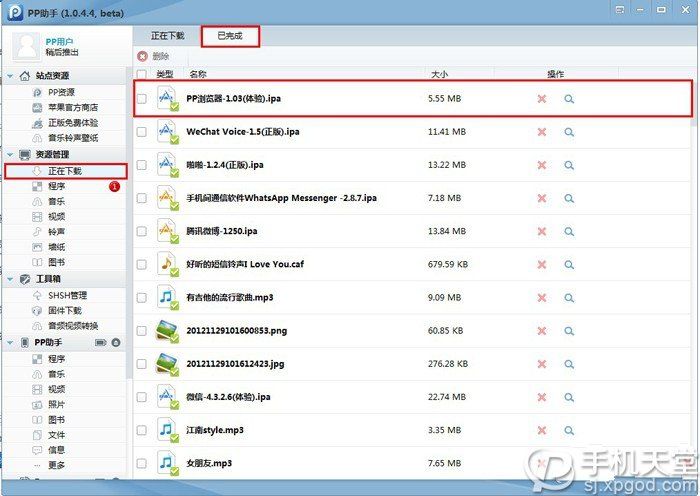Locate 江南style.mp3 with magnifier icon

[569, 430]
